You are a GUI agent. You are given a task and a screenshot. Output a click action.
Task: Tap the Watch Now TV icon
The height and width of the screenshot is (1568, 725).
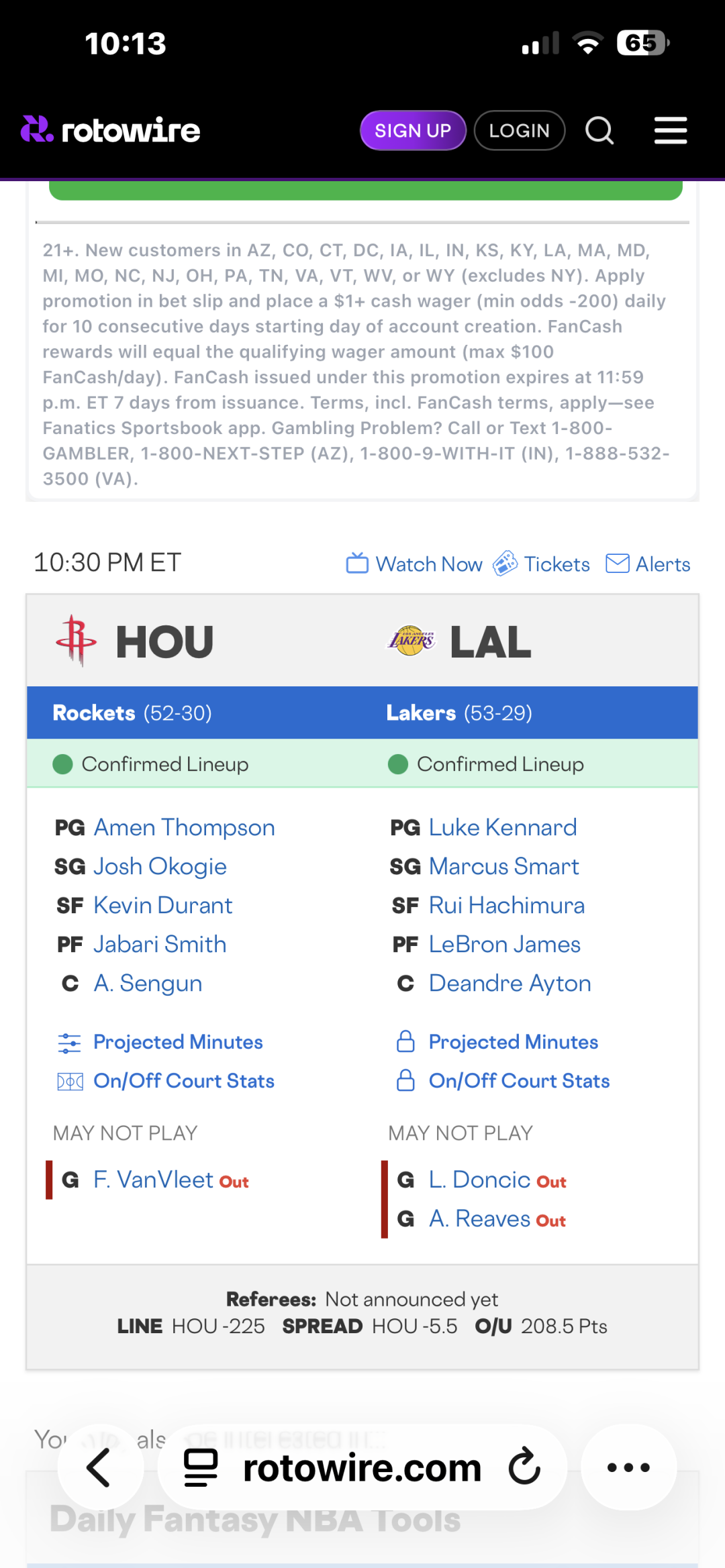[x=357, y=564]
